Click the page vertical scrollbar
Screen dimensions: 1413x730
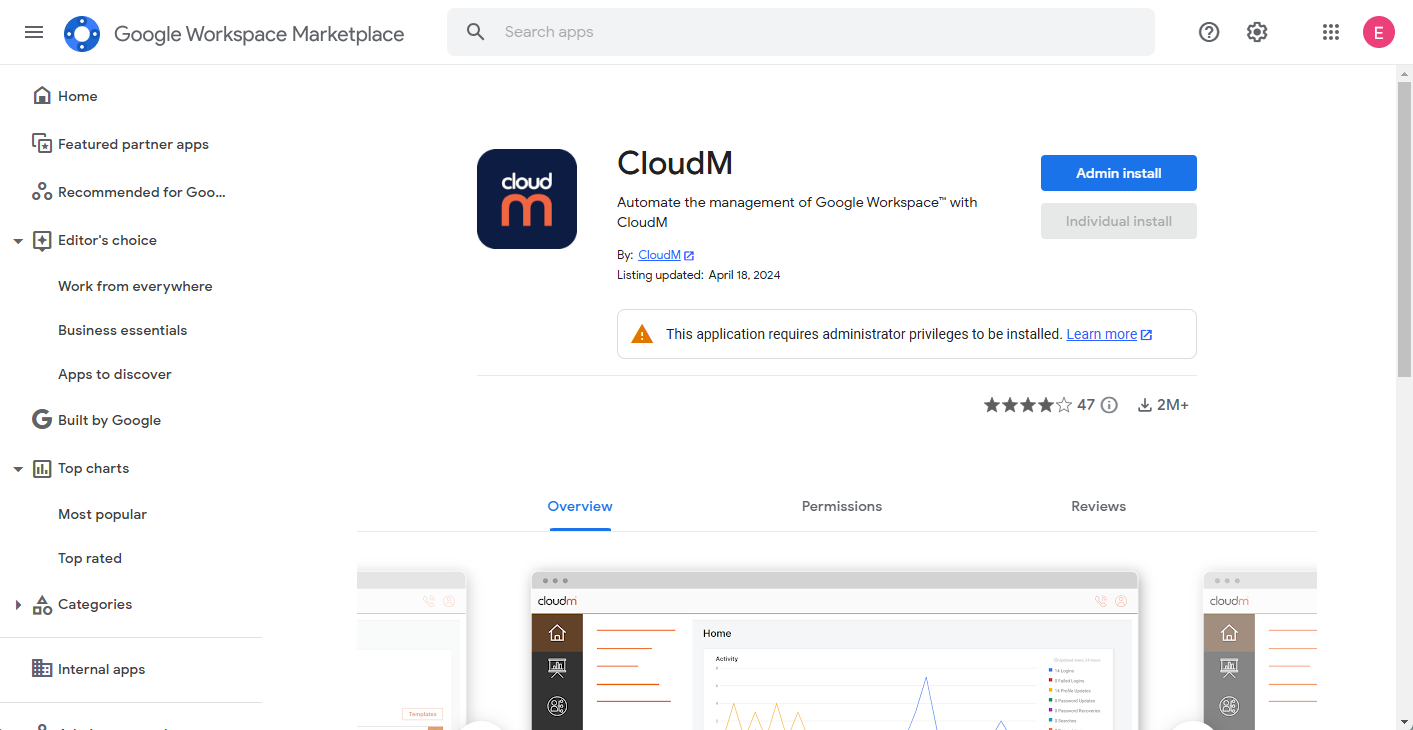(1404, 230)
